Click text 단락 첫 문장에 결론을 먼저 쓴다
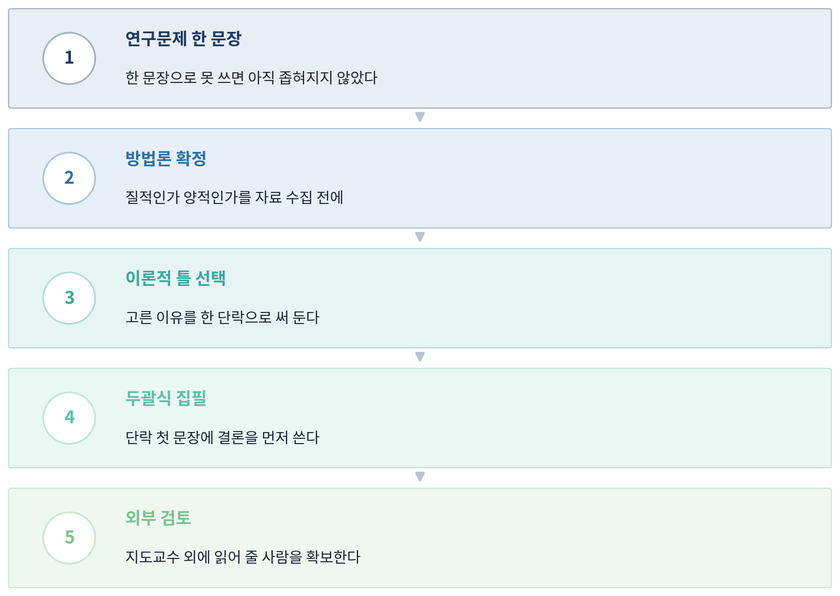The height and width of the screenshot is (596, 840). 222,437
